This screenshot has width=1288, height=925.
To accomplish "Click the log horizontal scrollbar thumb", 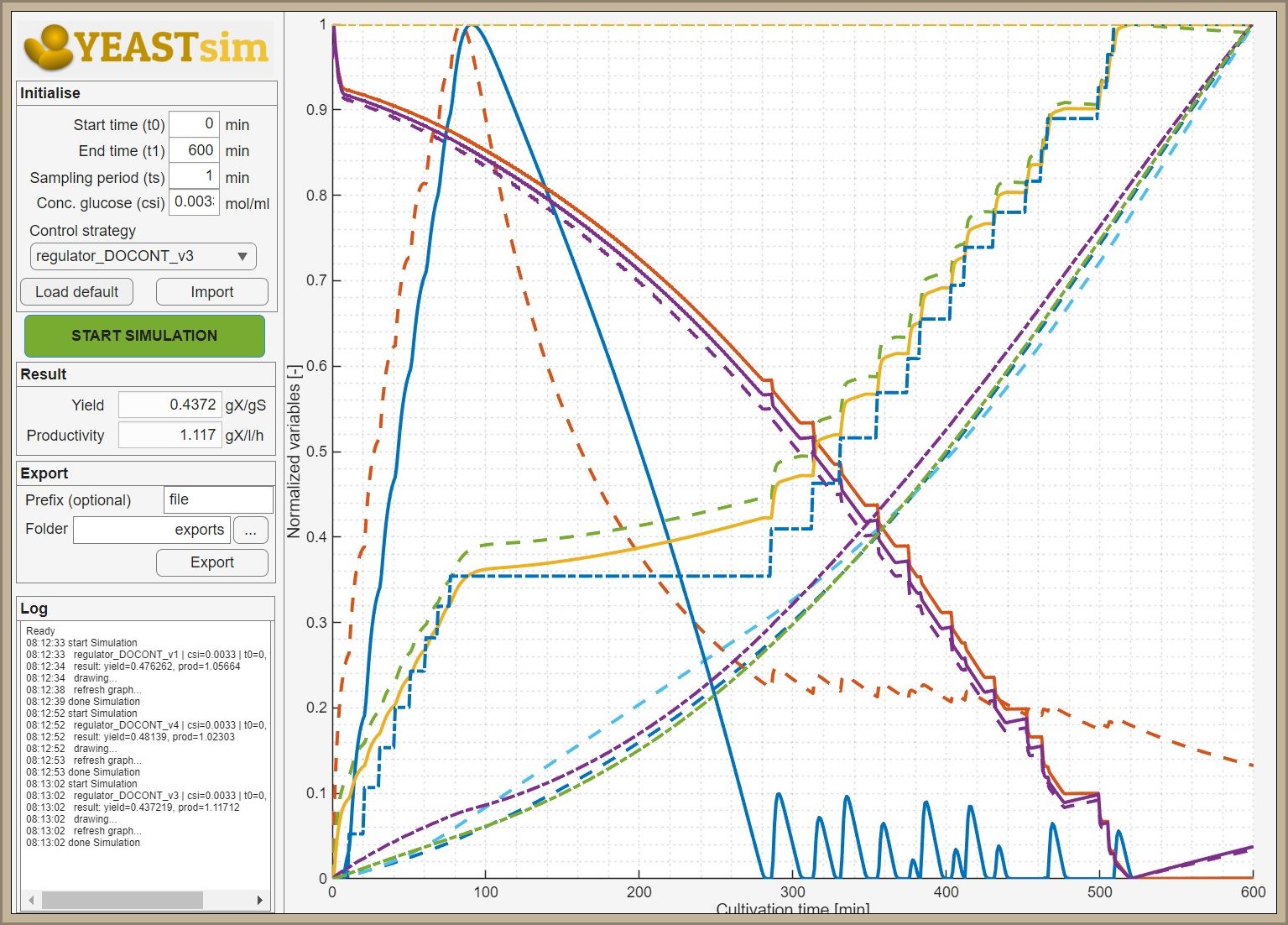I will coord(122,900).
